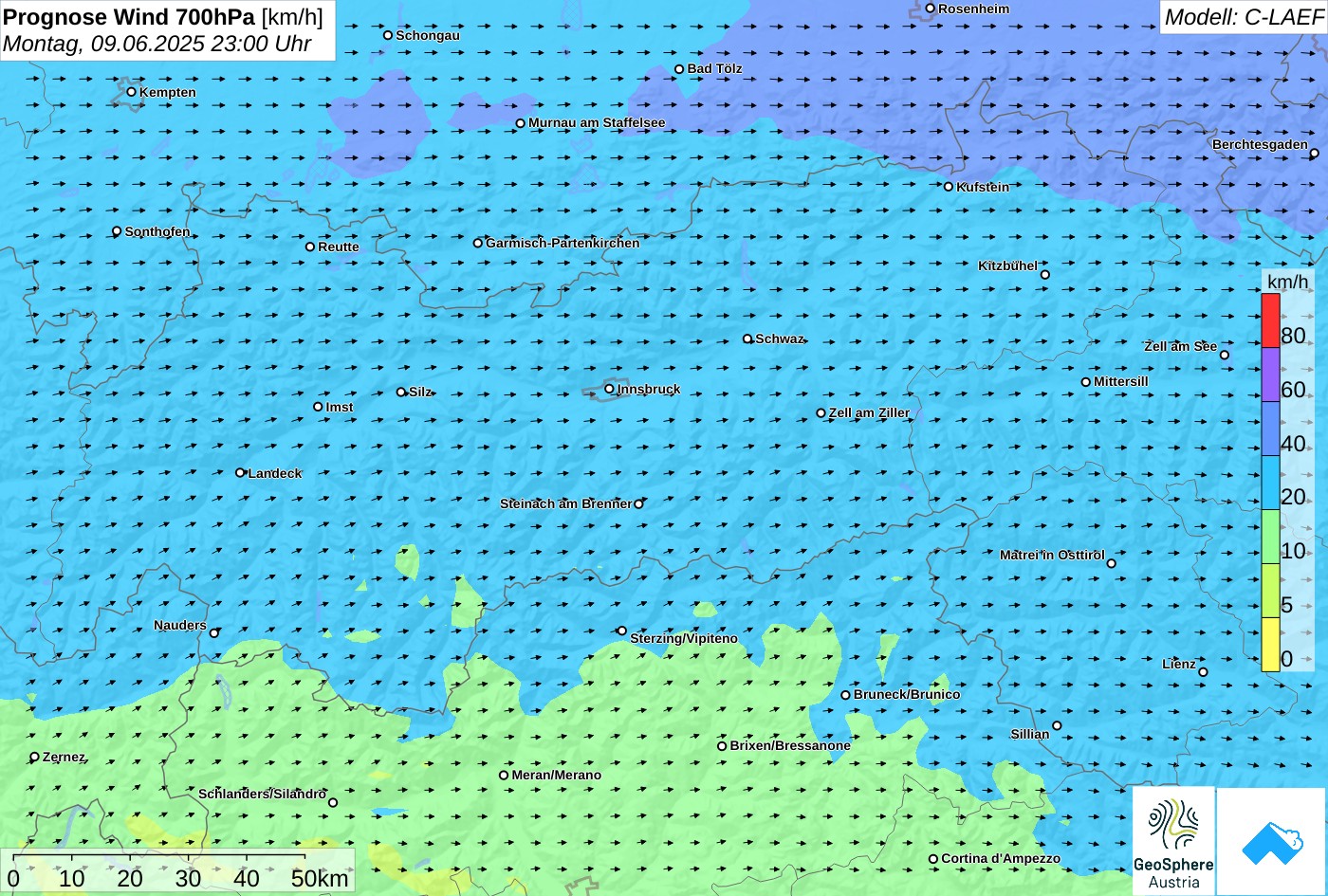Click the Landeck location dot
1328x896 pixels.
click(x=240, y=472)
